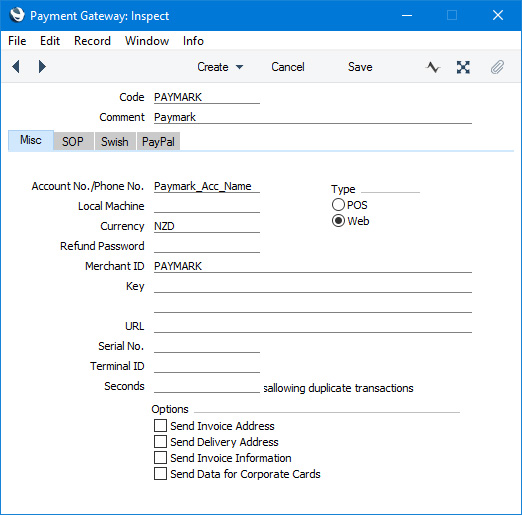The height and width of the screenshot is (515, 522).
Task: Switch to the Swish tab
Action: pyautogui.click(x=115, y=142)
